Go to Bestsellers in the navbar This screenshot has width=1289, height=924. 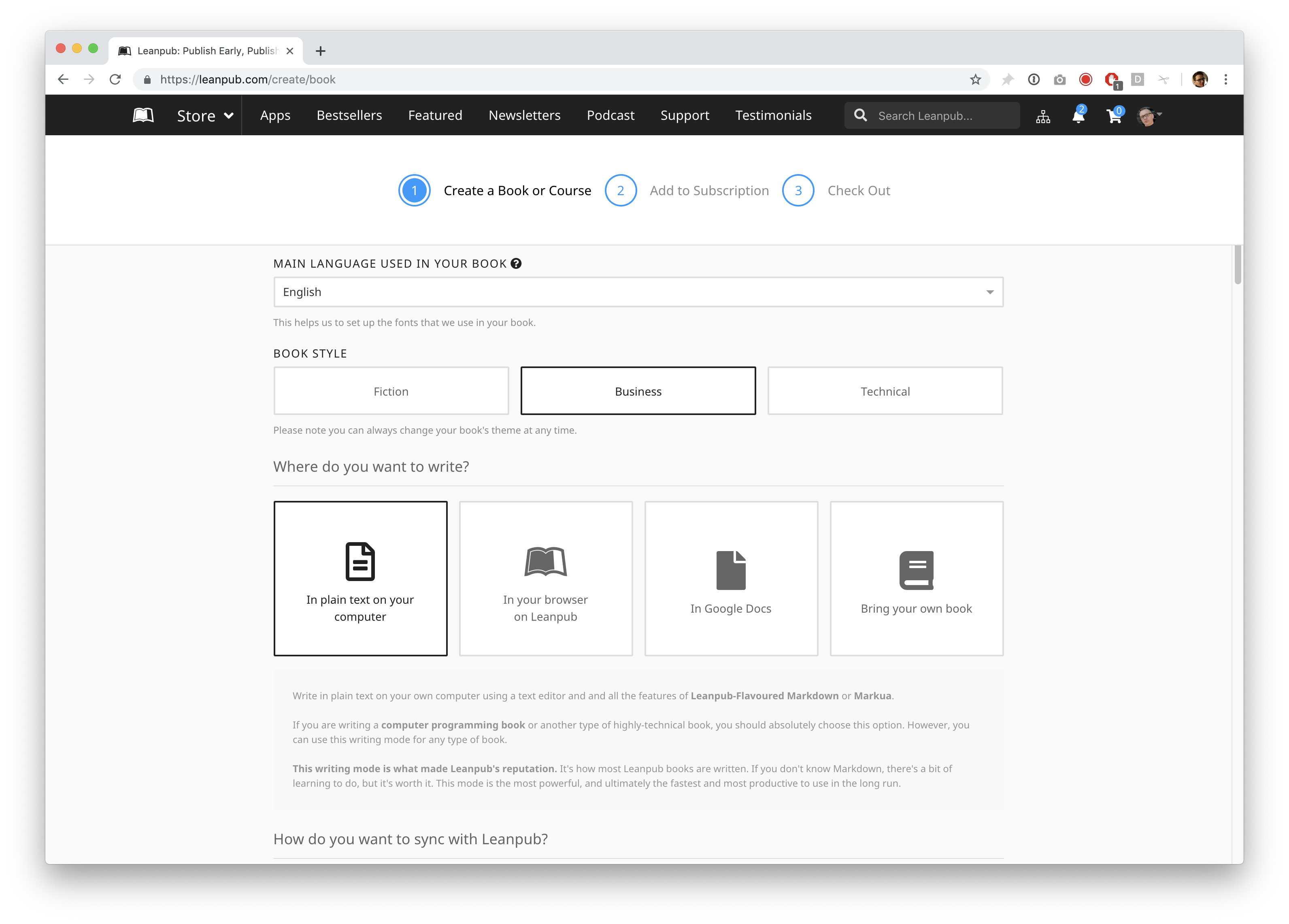pyautogui.click(x=349, y=115)
